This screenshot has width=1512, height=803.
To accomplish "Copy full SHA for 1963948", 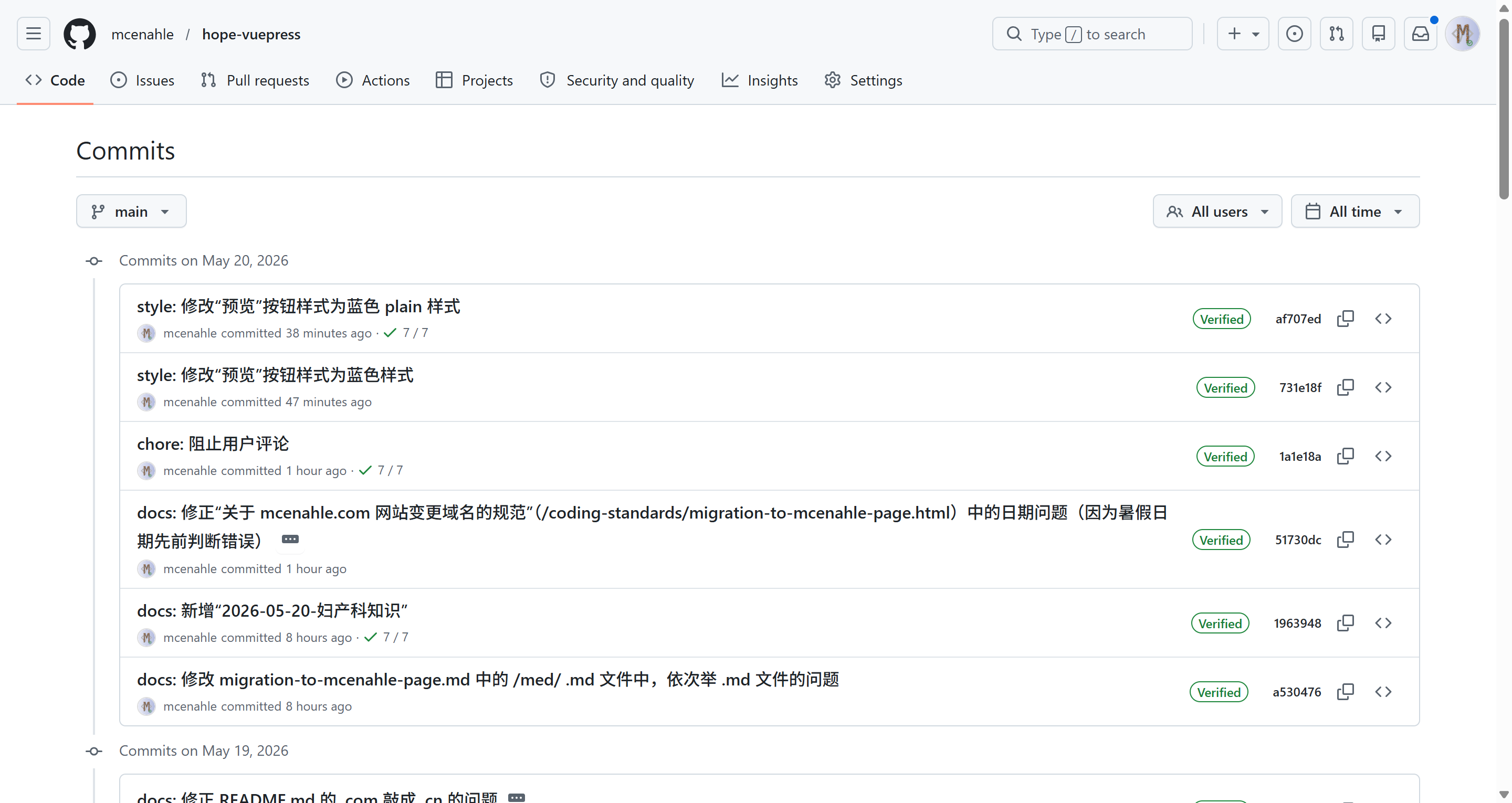I will 1345,623.
